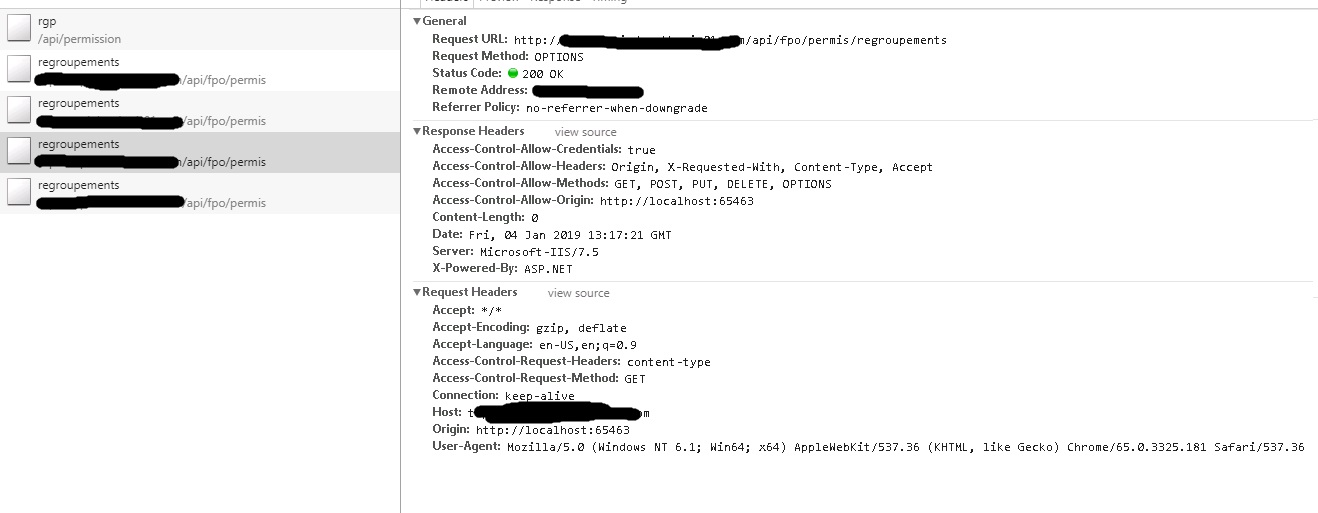Click file icon of last regroupements request
The width and height of the screenshot is (1318, 513).
tap(18, 193)
